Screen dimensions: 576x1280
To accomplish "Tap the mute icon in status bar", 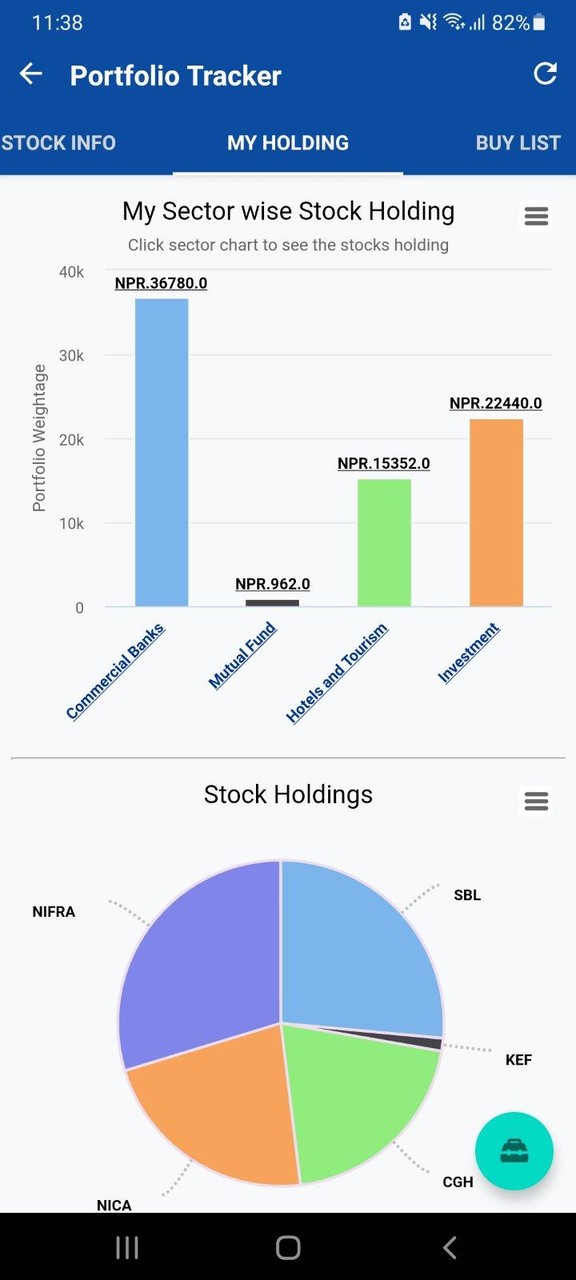I will [426, 22].
